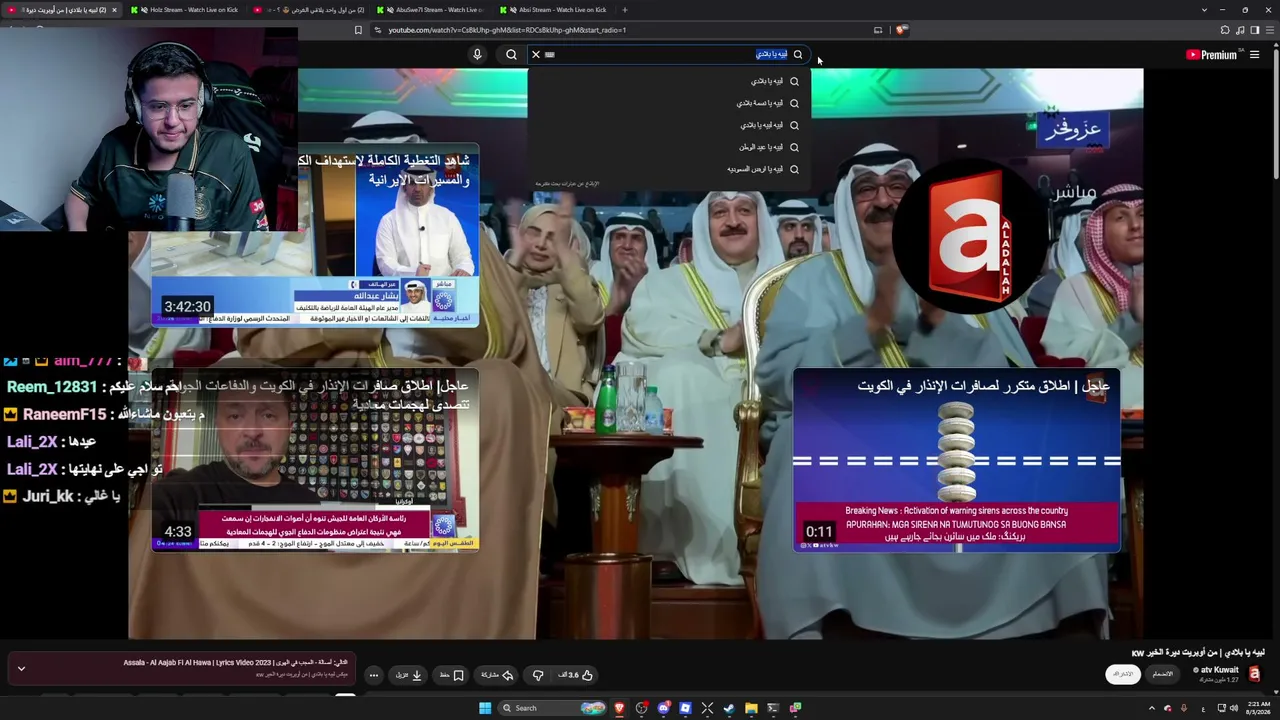Screen dimensions: 1280x720
Task: Clear the YouTube search box text
Action: tap(536, 54)
